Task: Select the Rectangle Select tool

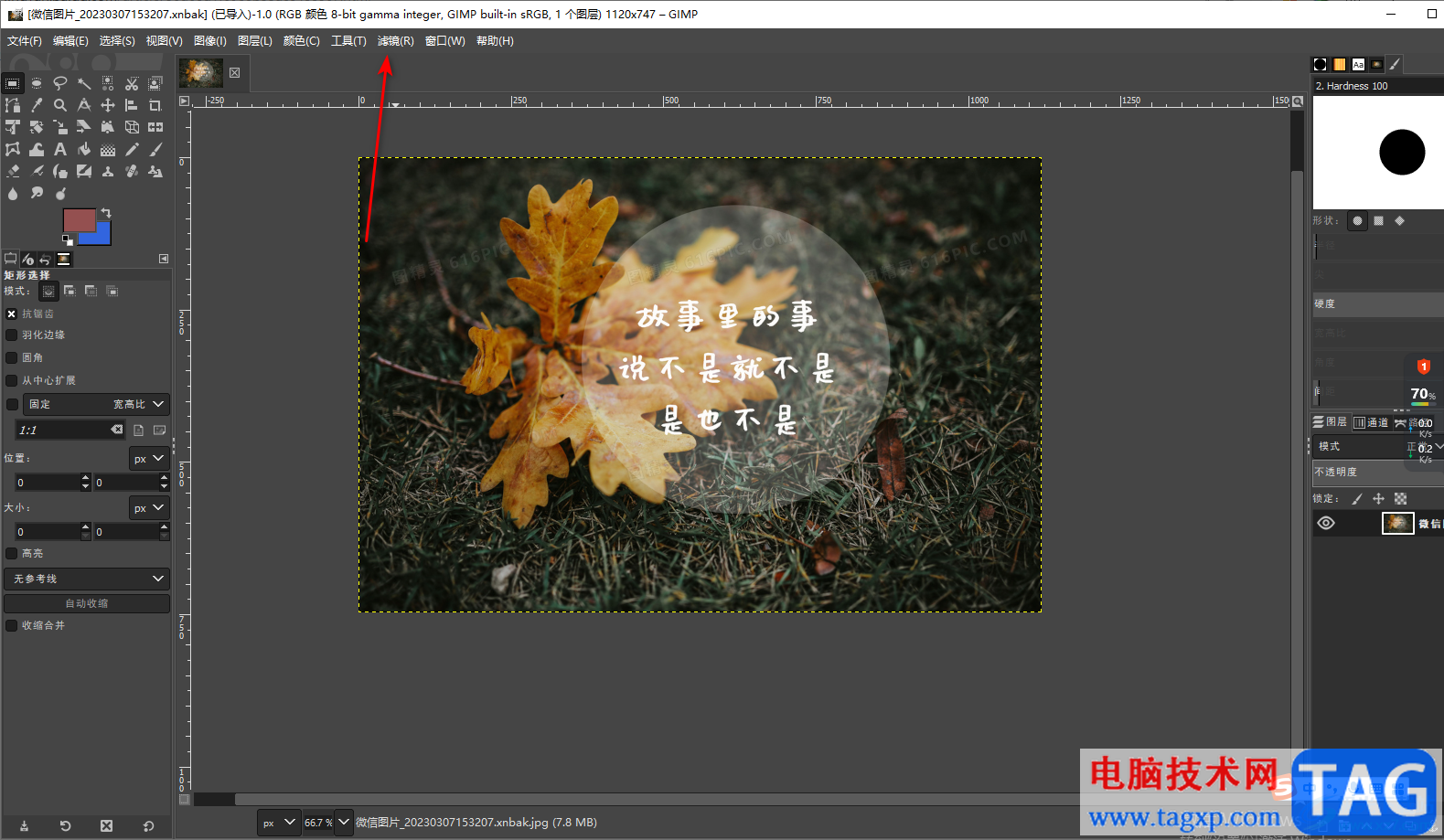Action: [x=13, y=83]
